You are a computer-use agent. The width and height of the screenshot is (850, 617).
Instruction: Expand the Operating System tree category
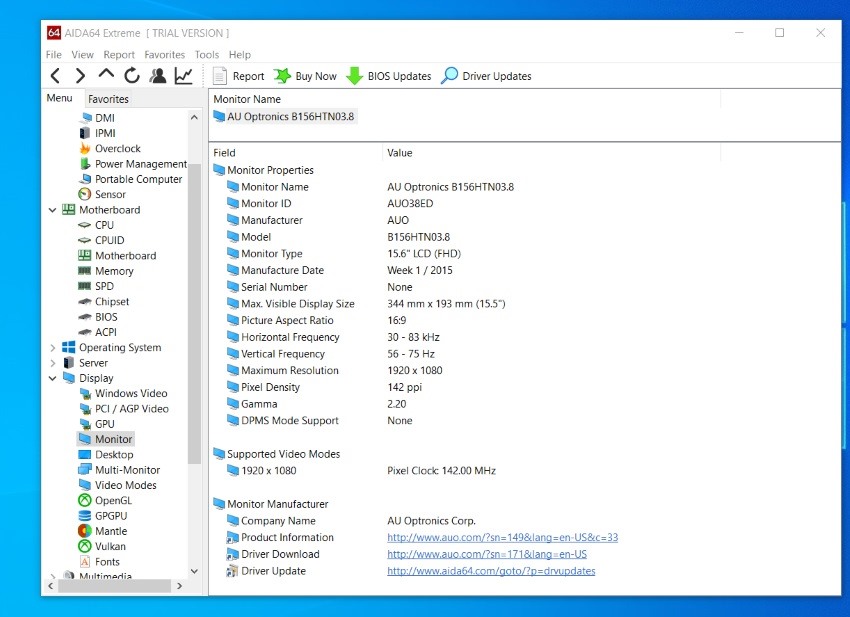pos(53,348)
